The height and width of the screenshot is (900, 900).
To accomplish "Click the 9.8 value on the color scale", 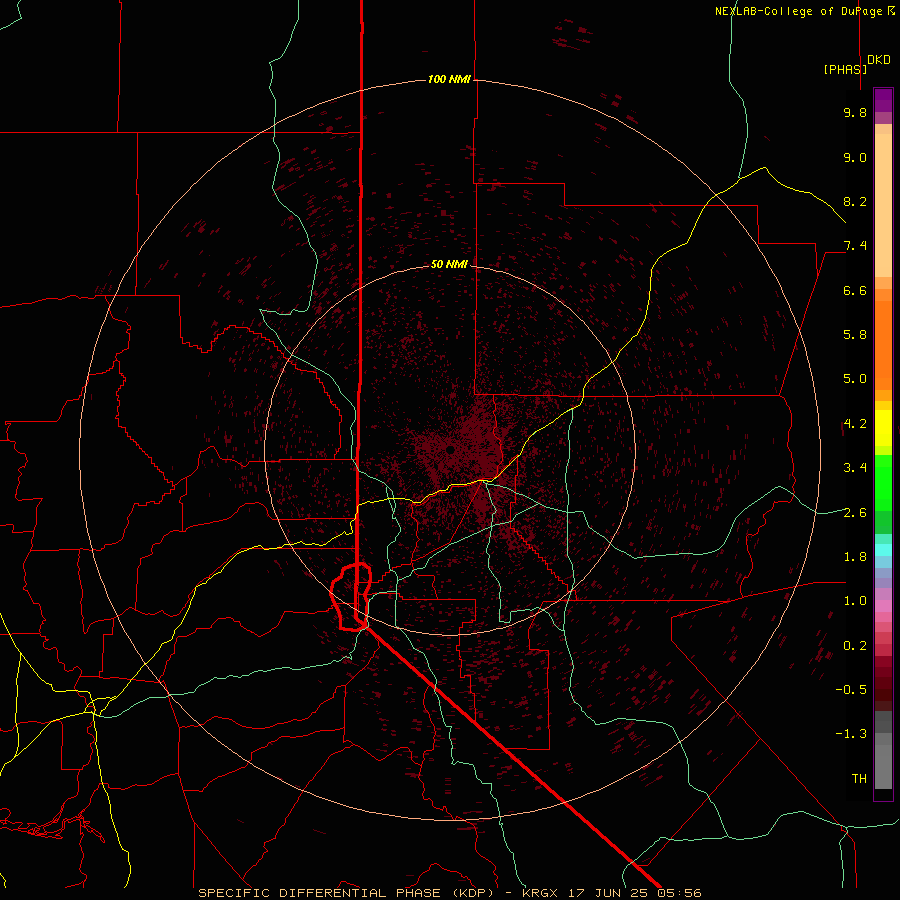I will 855,112.
